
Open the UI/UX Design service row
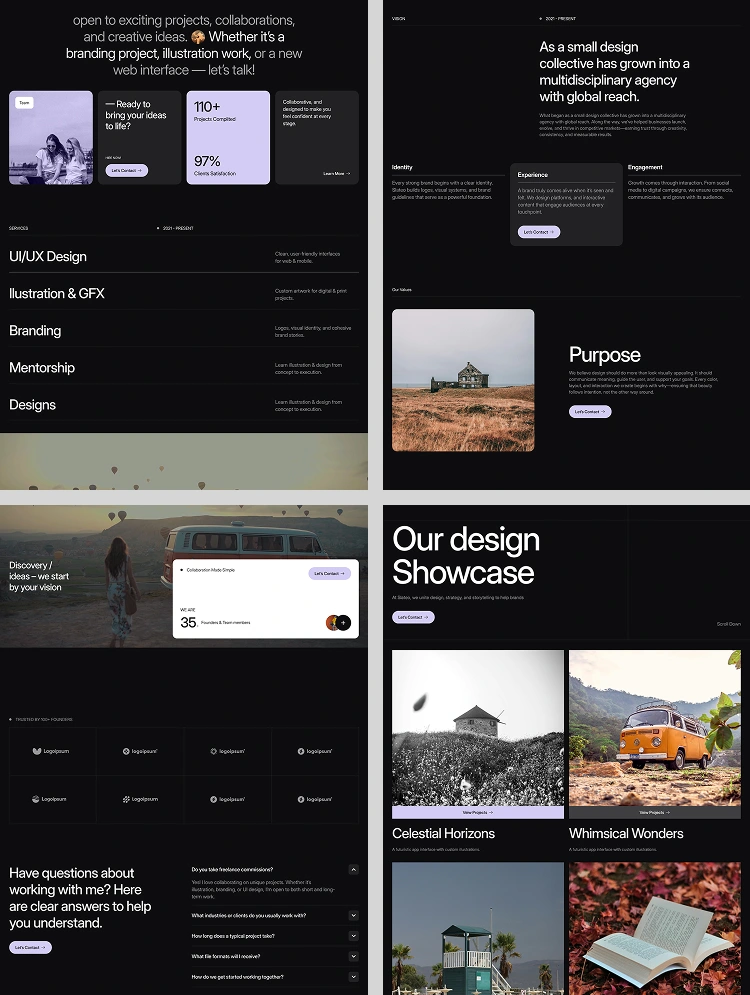(x=184, y=257)
